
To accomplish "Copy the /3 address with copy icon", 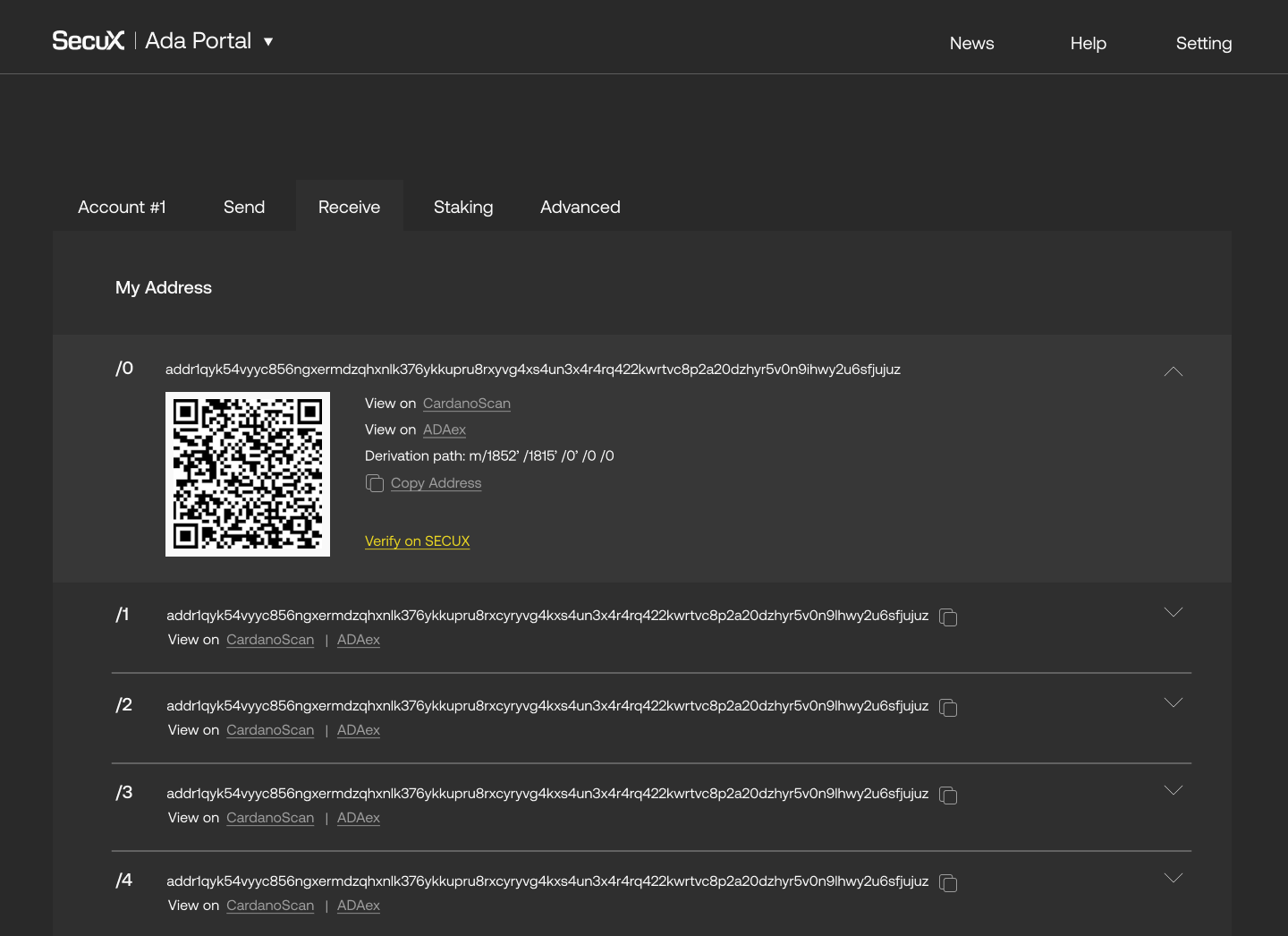I will click(x=949, y=796).
